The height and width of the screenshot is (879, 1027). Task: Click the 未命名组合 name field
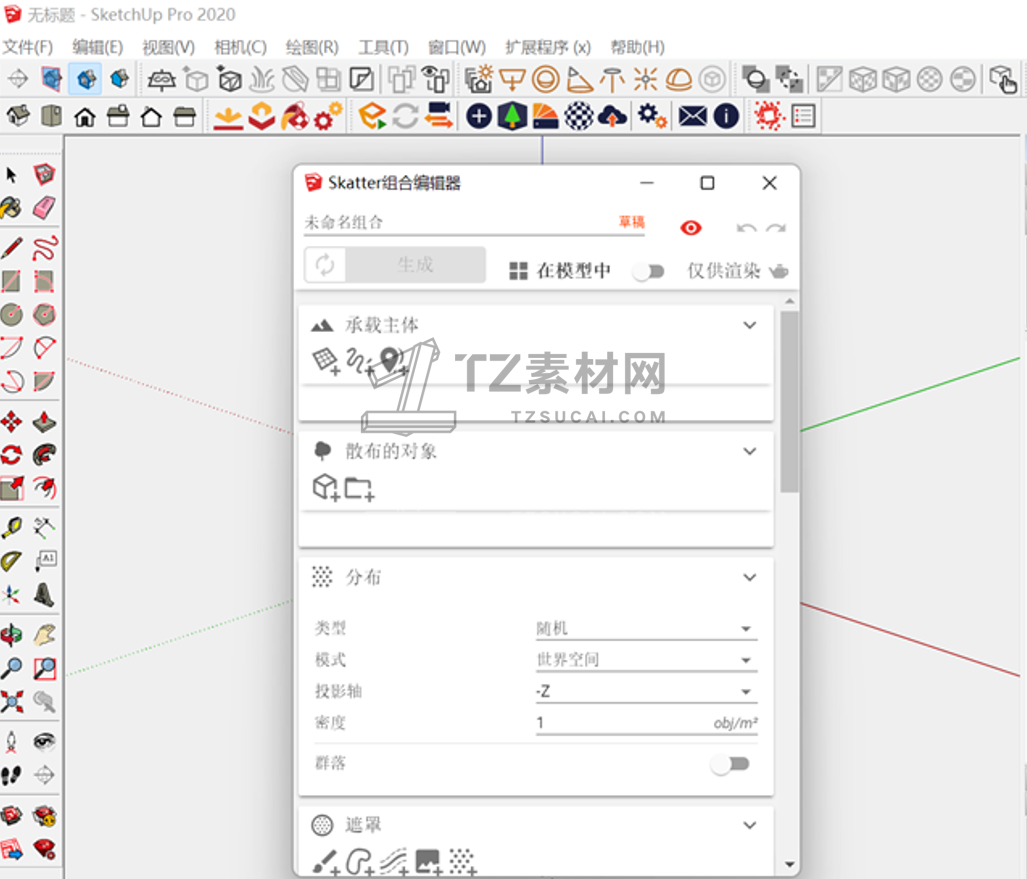click(474, 222)
